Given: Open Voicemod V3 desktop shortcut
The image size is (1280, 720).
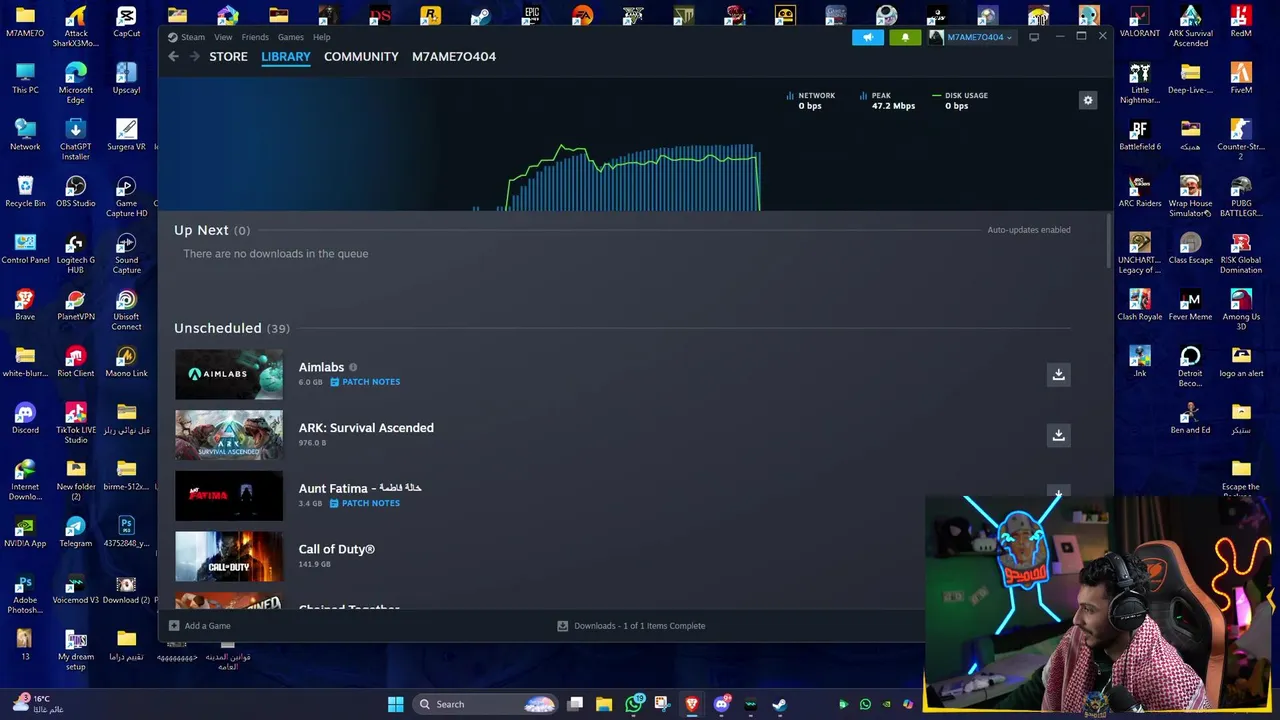Looking at the screenshot, I should coord(75,588).
